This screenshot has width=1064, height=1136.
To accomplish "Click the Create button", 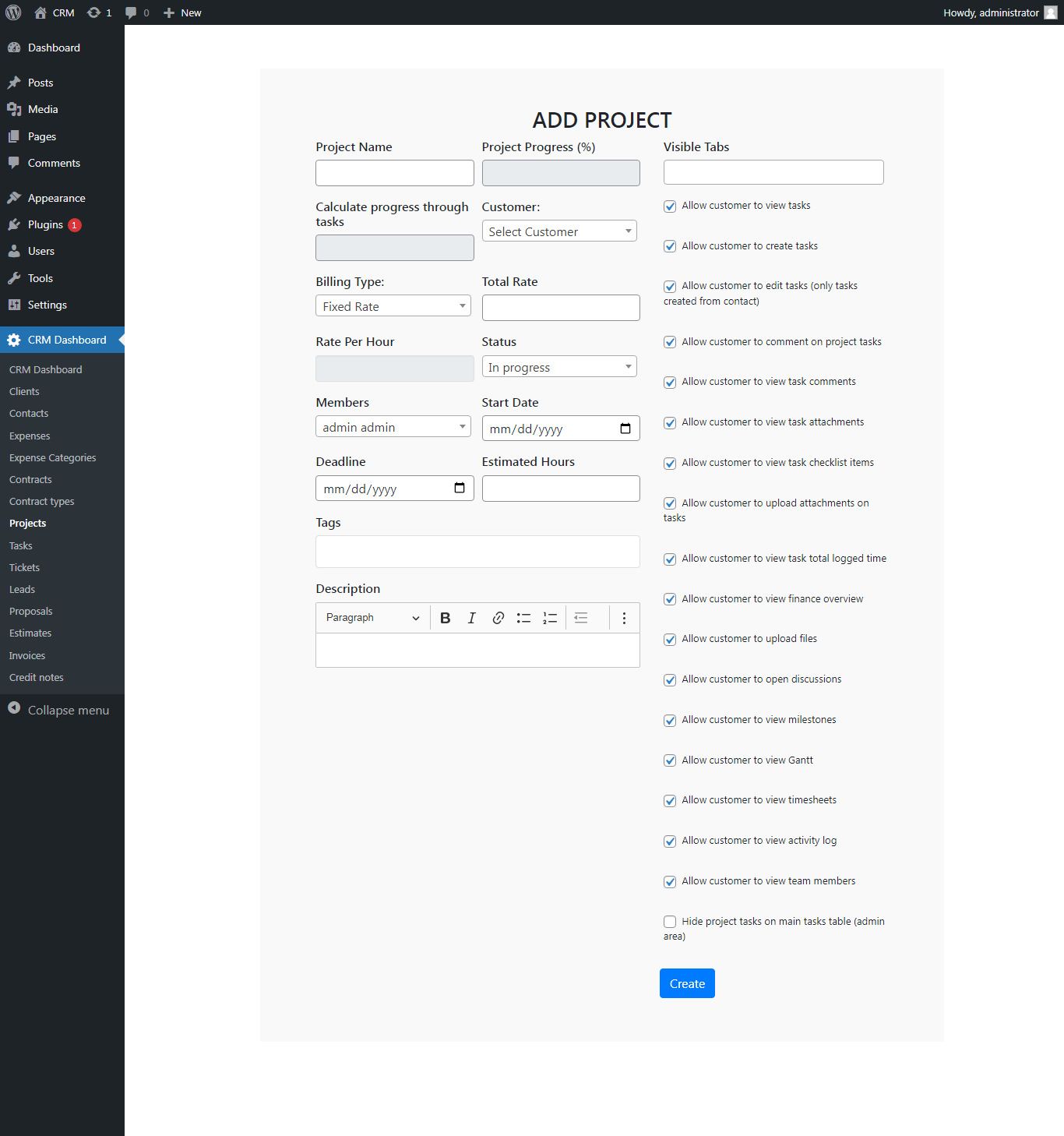I will [x=686, y=983].
